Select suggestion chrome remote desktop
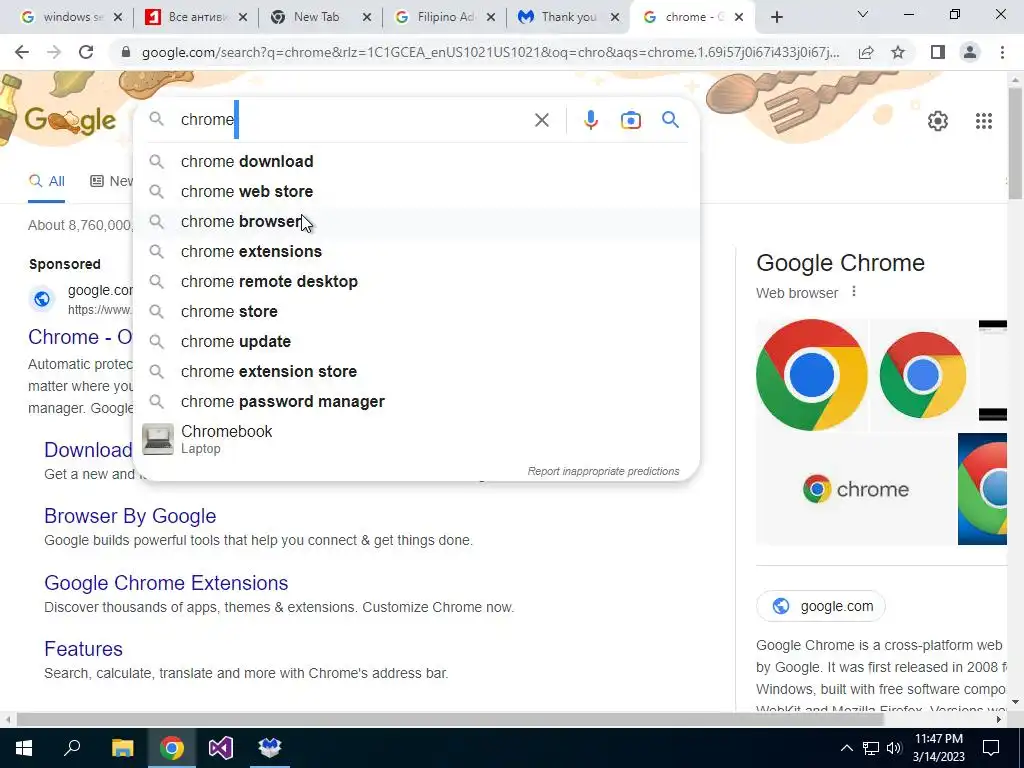 point(417,281)
